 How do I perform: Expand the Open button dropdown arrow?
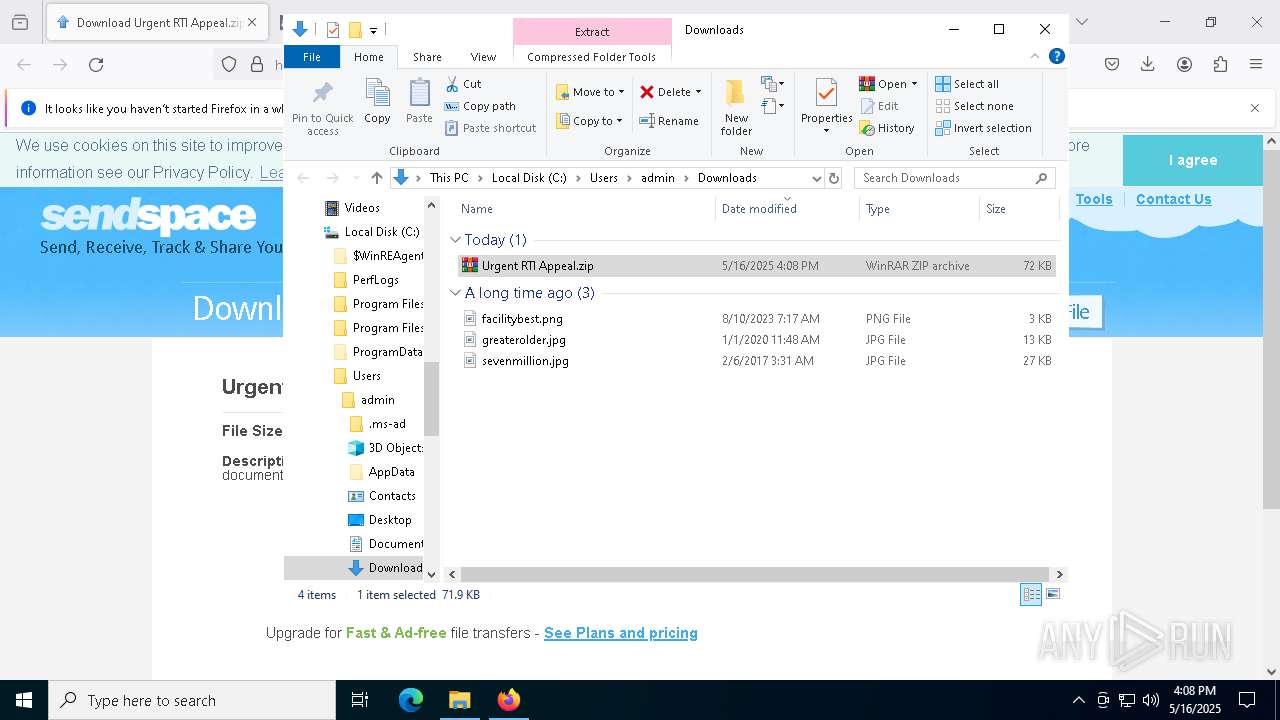(x=914, y=84)
